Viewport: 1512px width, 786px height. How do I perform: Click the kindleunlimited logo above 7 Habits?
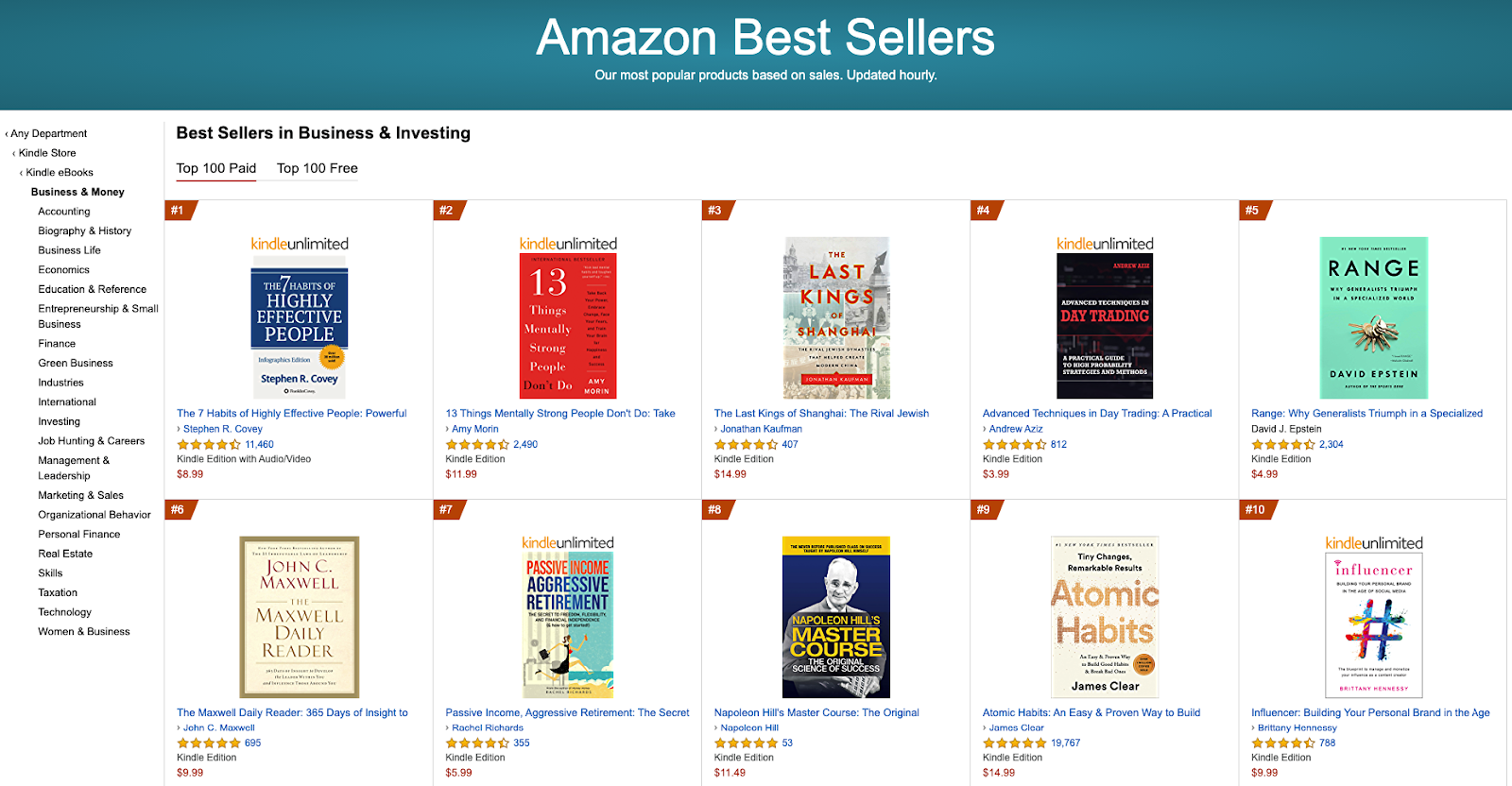coord(299,243)
